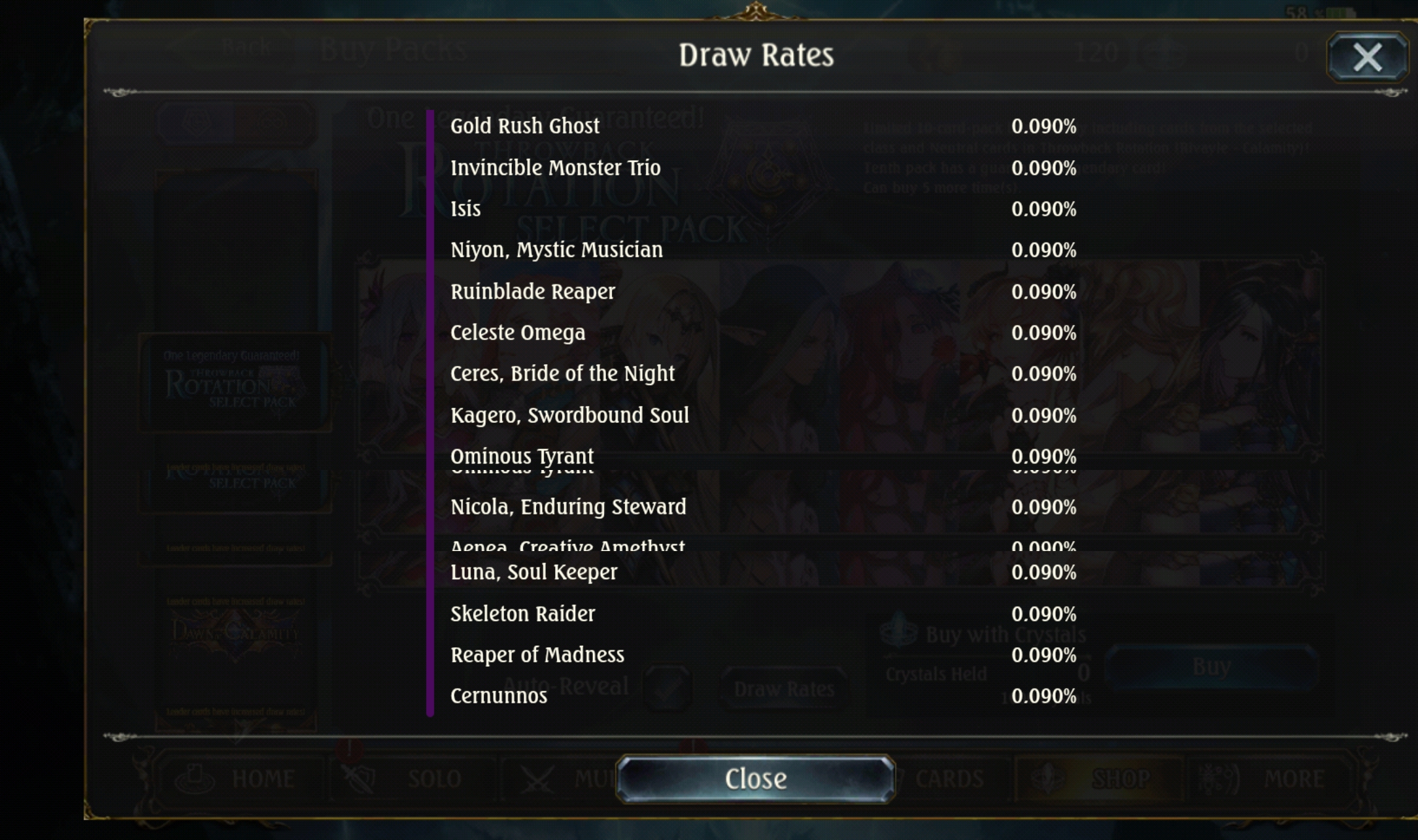Viewport: 1418px width, 840px height.
Task: Select Kagero, Swordbound Soul entry
Action: [x=763, y=416]
